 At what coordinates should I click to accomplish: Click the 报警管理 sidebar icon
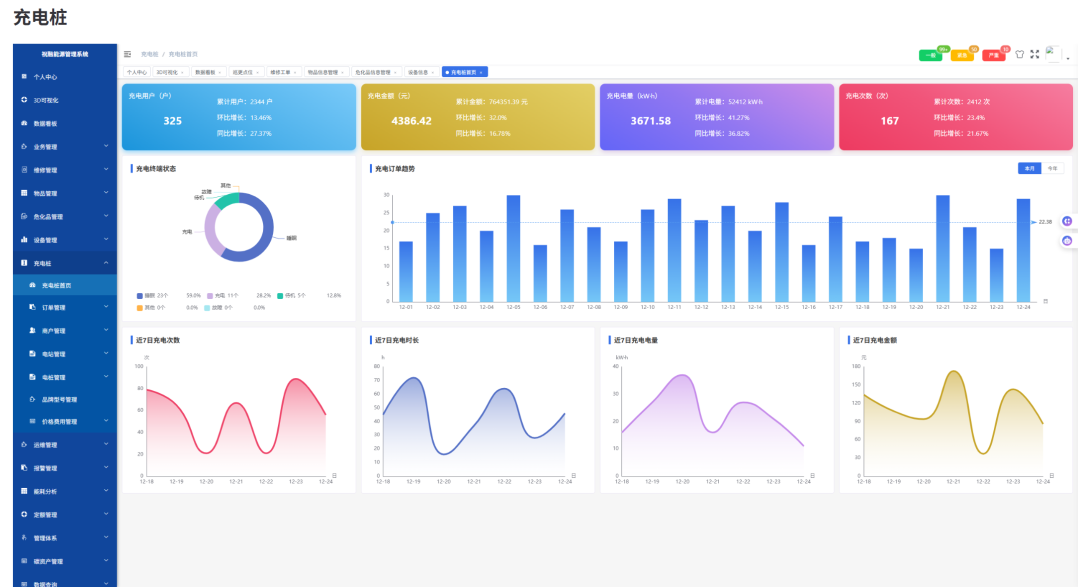24,468
